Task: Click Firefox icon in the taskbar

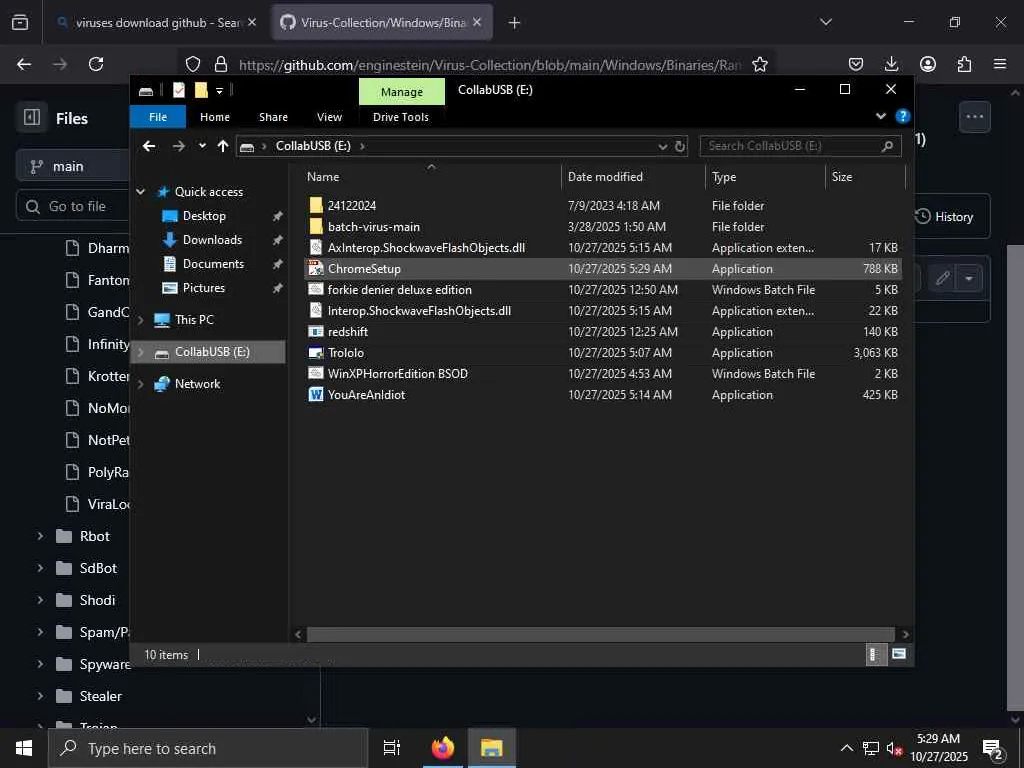Action: click(443, 748)
